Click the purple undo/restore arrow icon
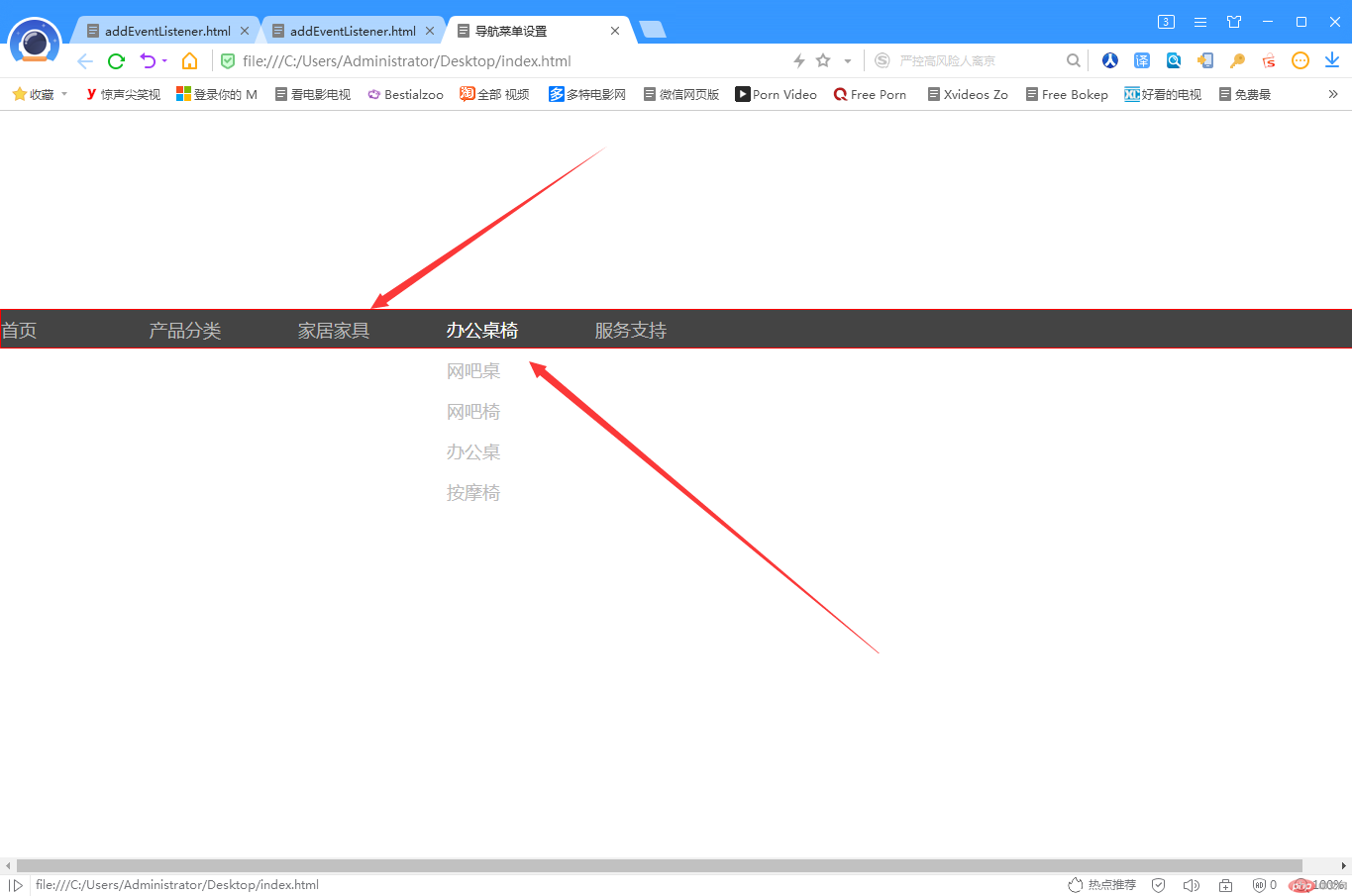 click(x=147, y=61)
